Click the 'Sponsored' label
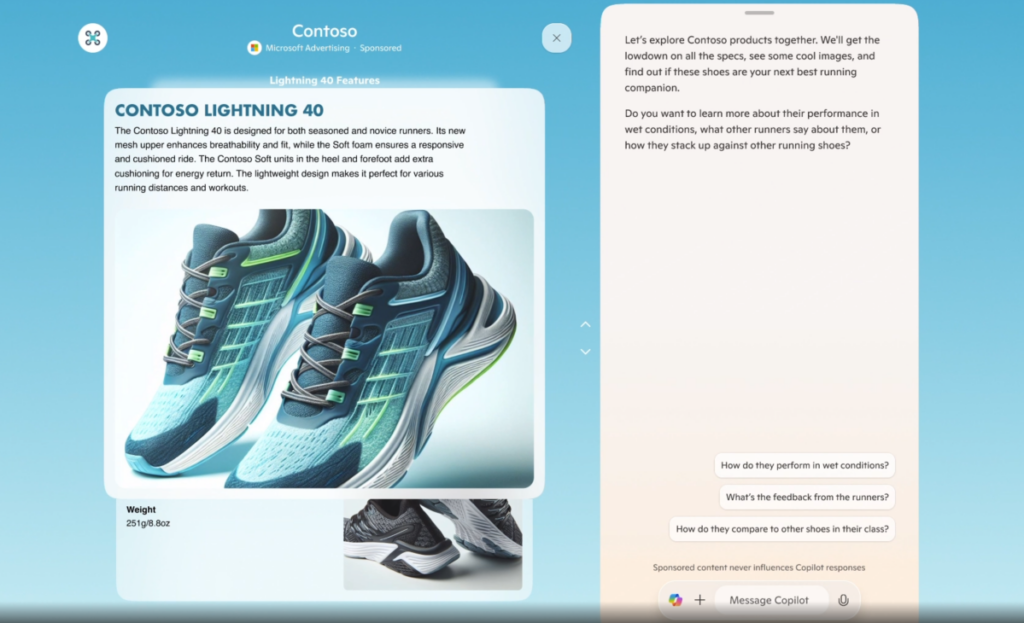Viewport: 1024px width, 623px height. (380, 48)
